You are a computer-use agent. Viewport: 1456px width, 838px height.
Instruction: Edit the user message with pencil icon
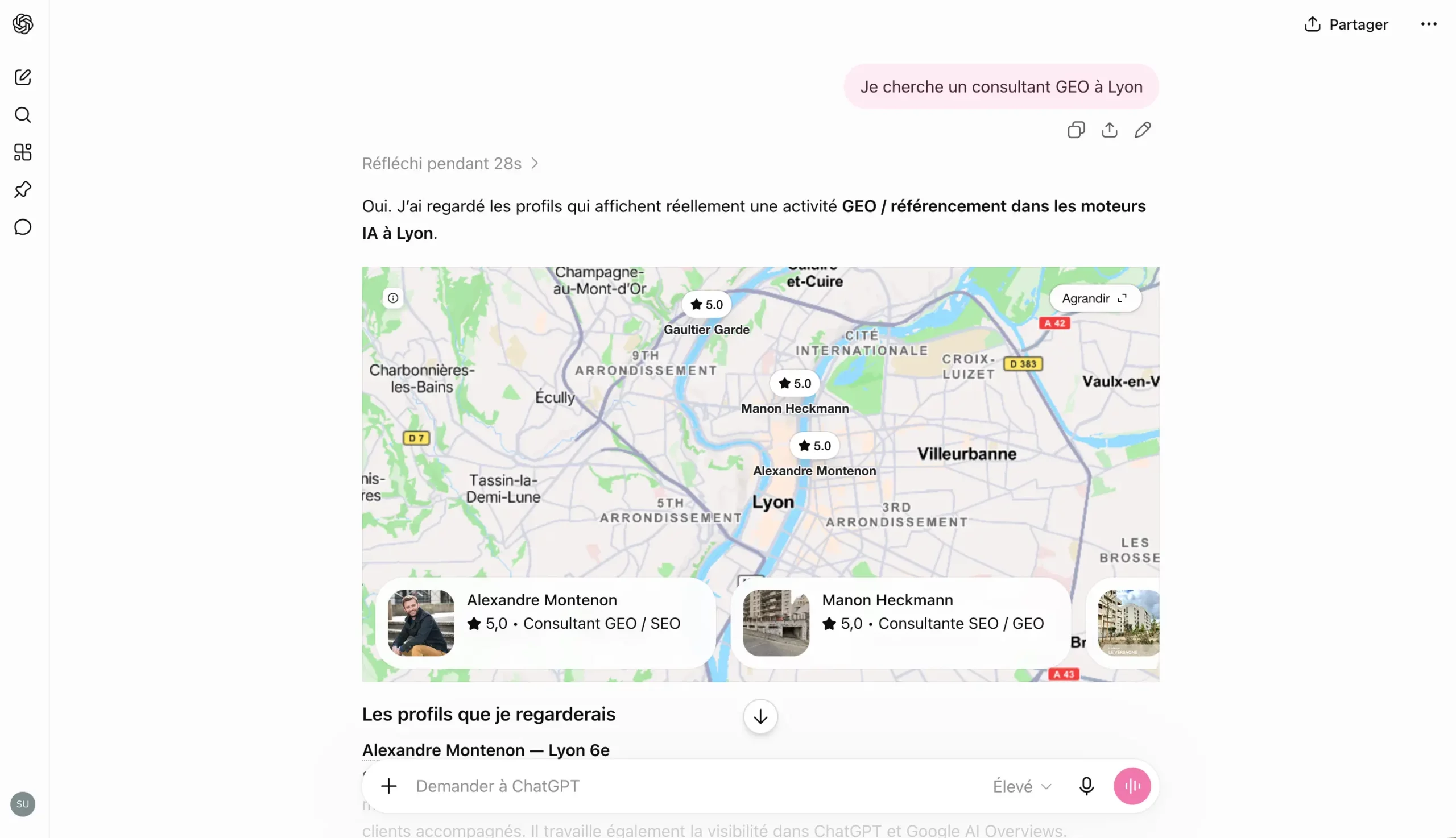tap(1143, 130)
